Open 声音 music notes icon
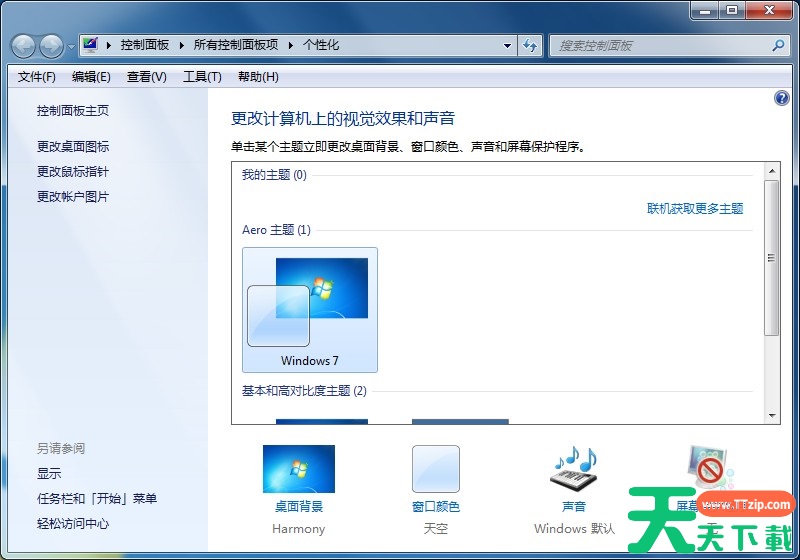800x560 pixels. tap(574, 469)
